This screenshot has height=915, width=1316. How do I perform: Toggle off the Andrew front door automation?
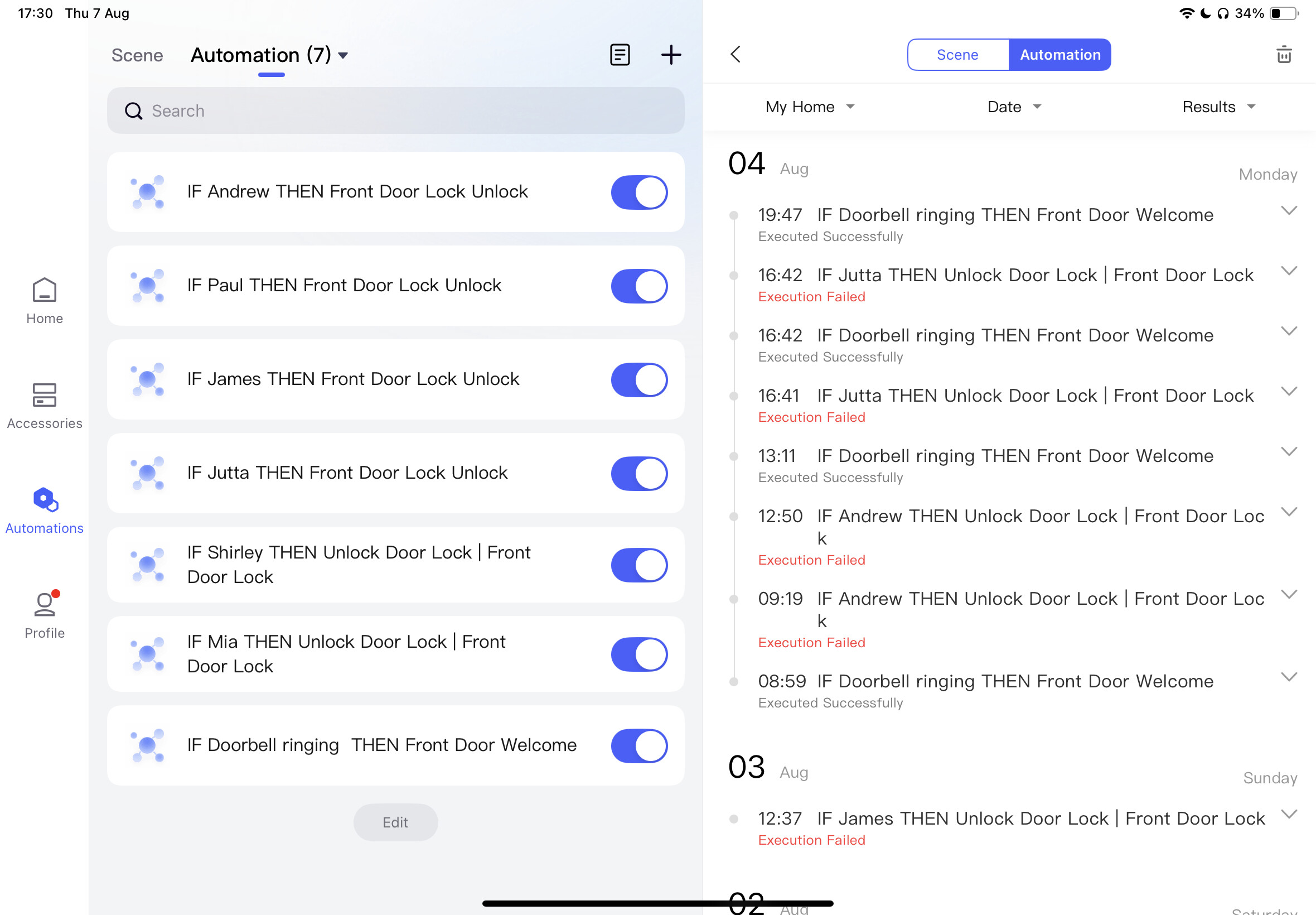click(639, 192)
